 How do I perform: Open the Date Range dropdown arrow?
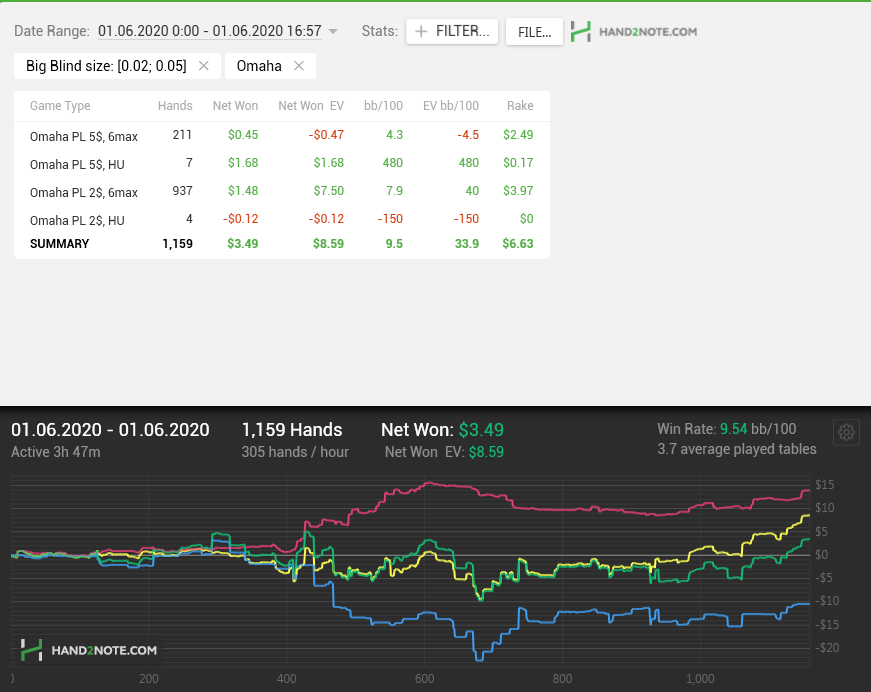tap(333, 31)
